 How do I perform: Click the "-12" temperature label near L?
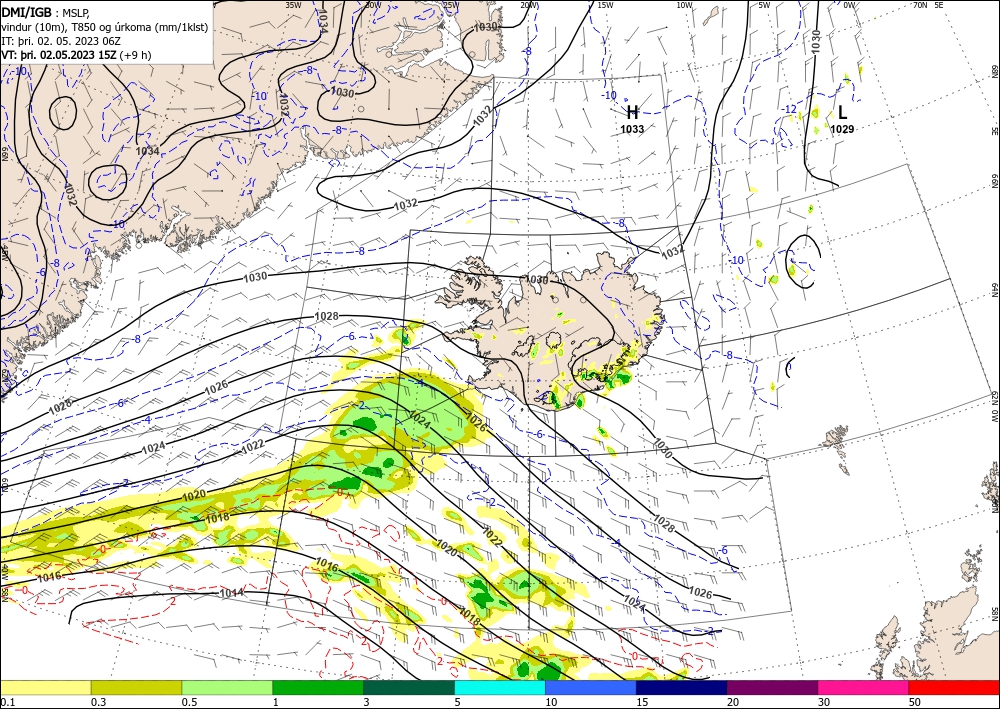pos(790,110)
